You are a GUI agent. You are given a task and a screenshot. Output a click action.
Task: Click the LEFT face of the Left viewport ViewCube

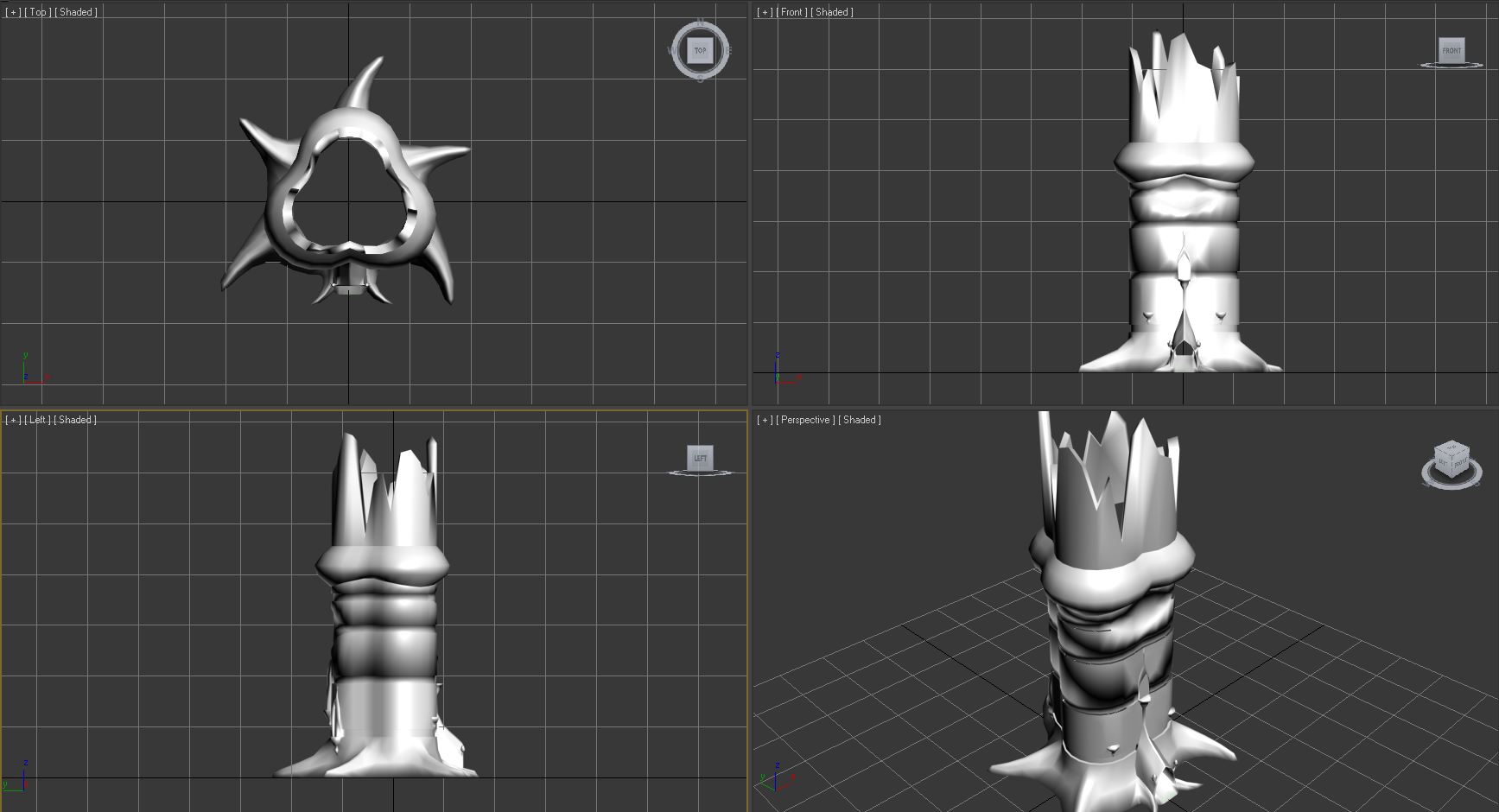coord(700,458)
